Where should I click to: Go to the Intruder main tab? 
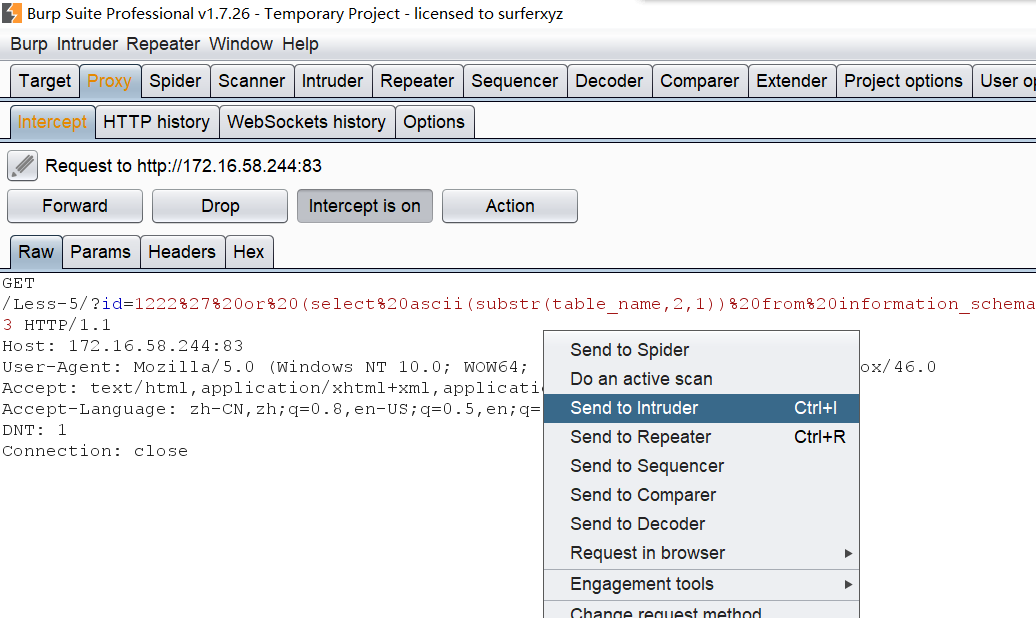332,81
